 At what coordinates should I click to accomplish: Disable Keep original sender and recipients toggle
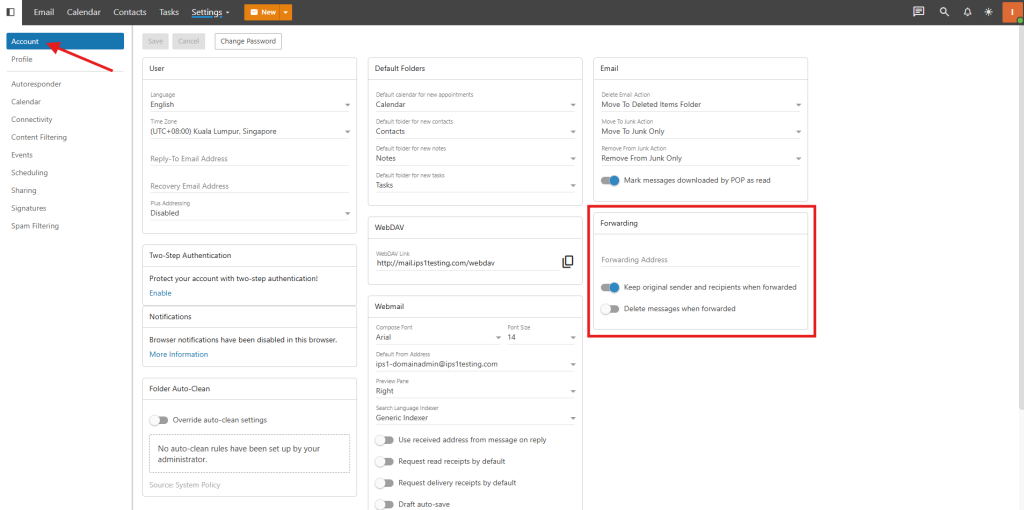coord(610,287)
